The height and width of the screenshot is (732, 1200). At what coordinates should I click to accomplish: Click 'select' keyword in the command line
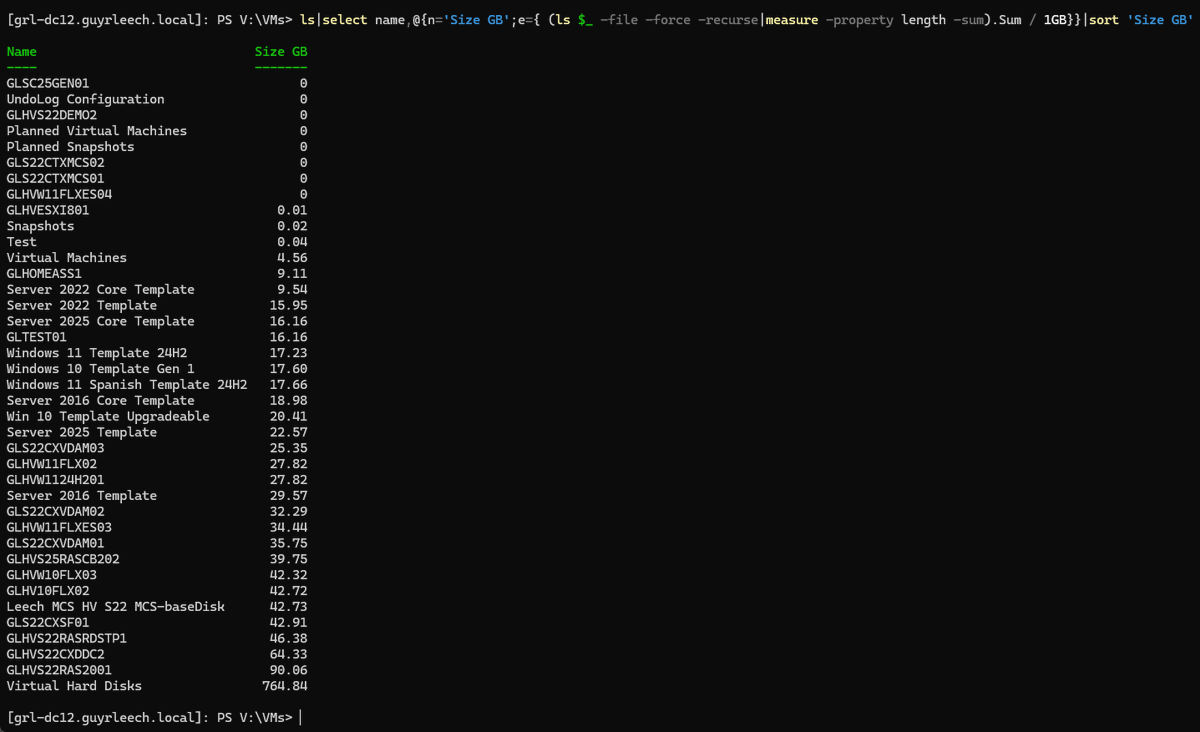tap(345, 20)
